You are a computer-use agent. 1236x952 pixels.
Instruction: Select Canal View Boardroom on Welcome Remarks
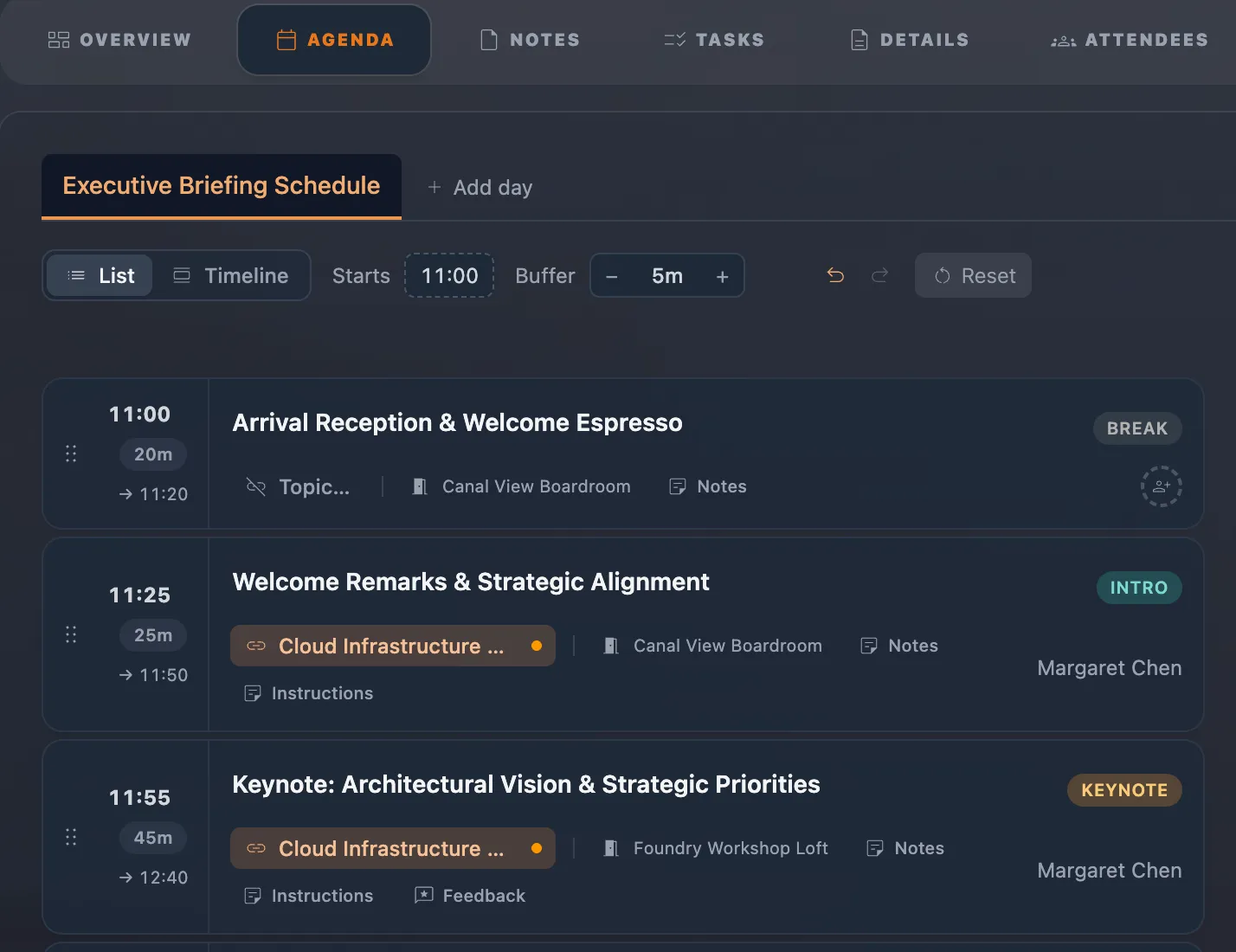pyautogui.click(x=712, y=646)
